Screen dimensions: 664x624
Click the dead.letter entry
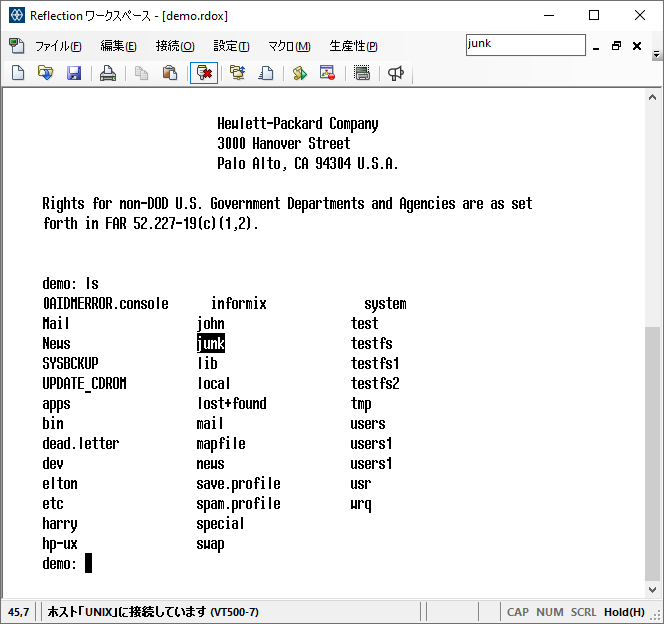click(81, 443)
